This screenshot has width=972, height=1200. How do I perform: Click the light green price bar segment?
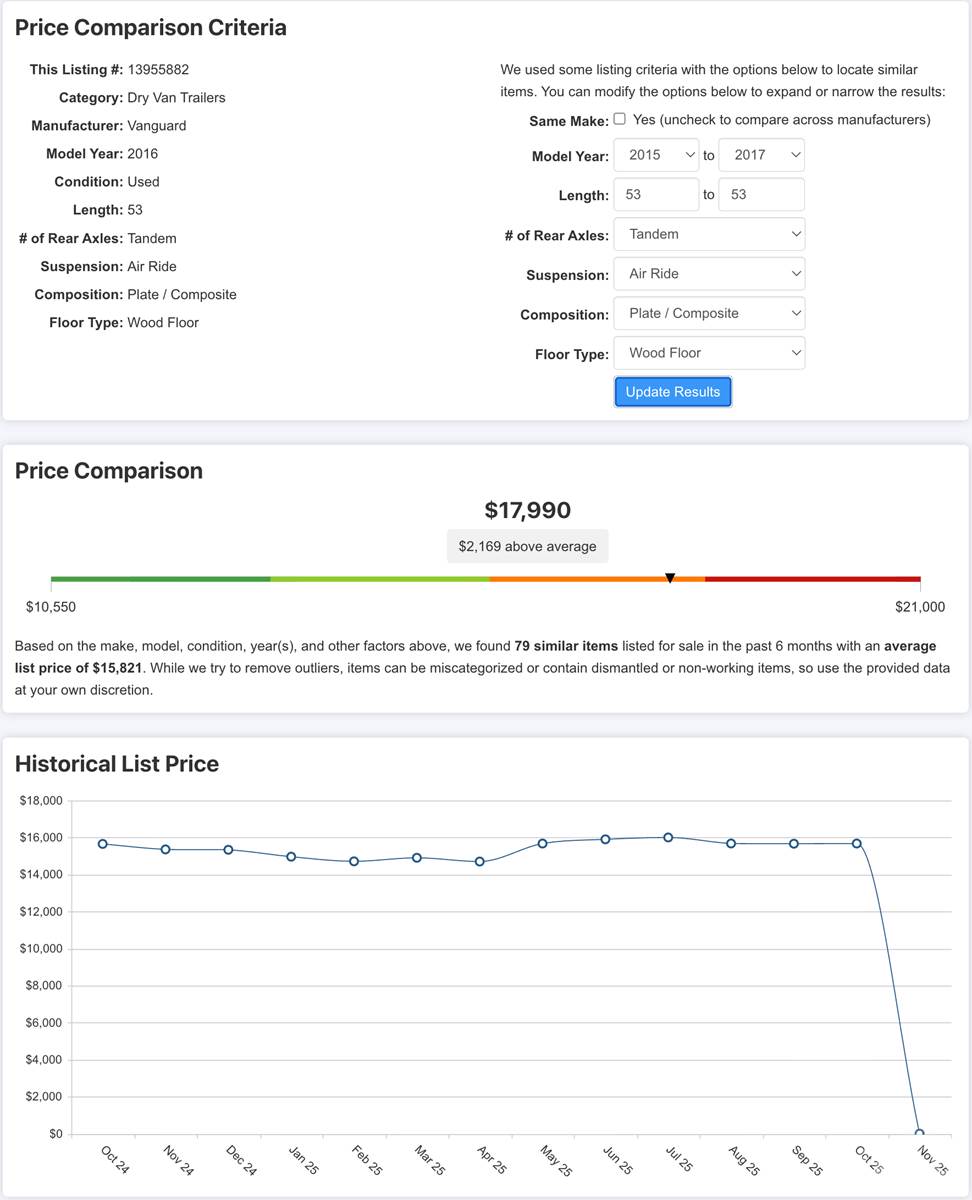380,579
